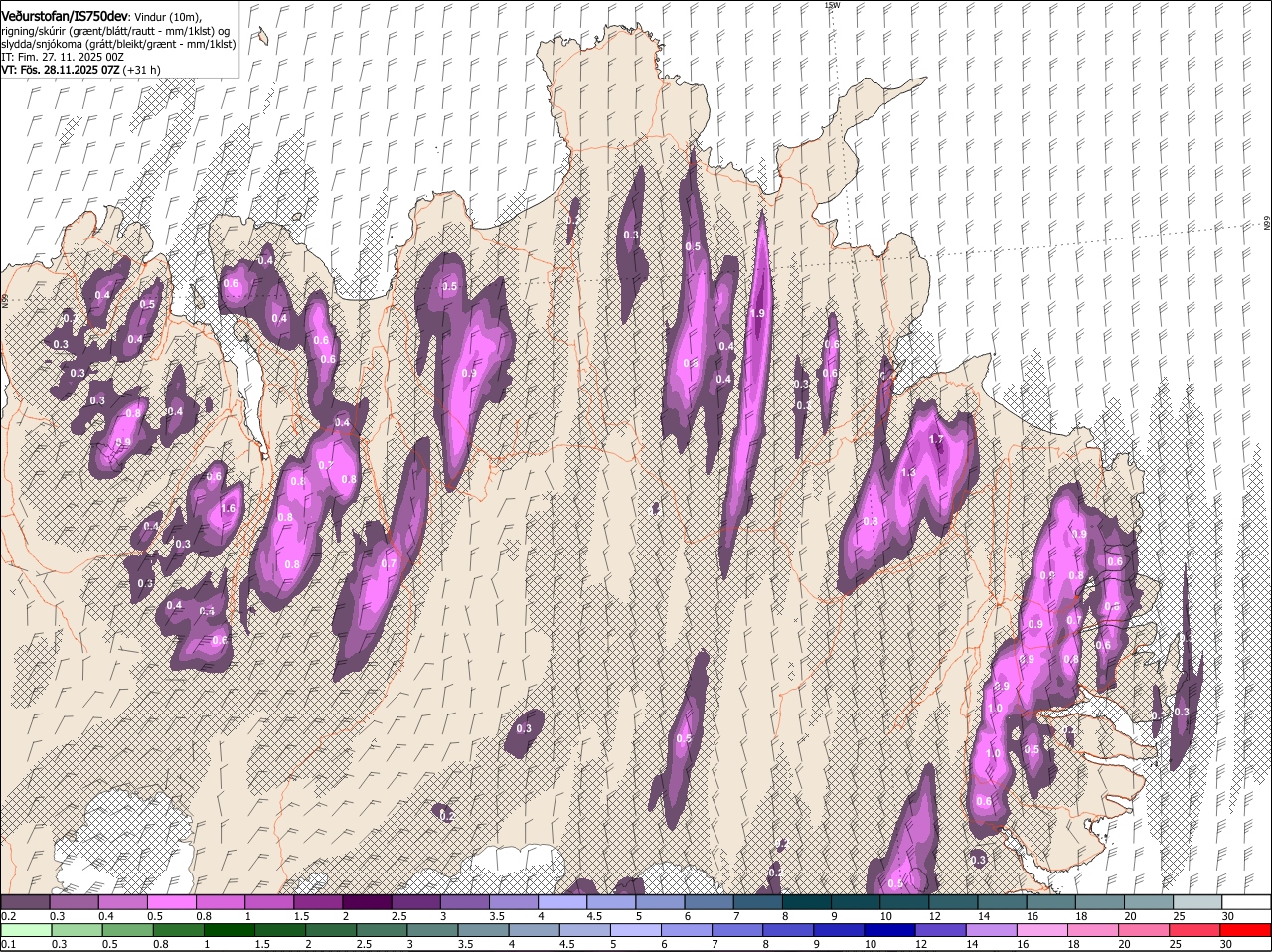Image resolution: width=1272 pixels, height=952 pixels.
Task: Click the 12 swatch on the upper scale
Action: [x=954, y=901]
